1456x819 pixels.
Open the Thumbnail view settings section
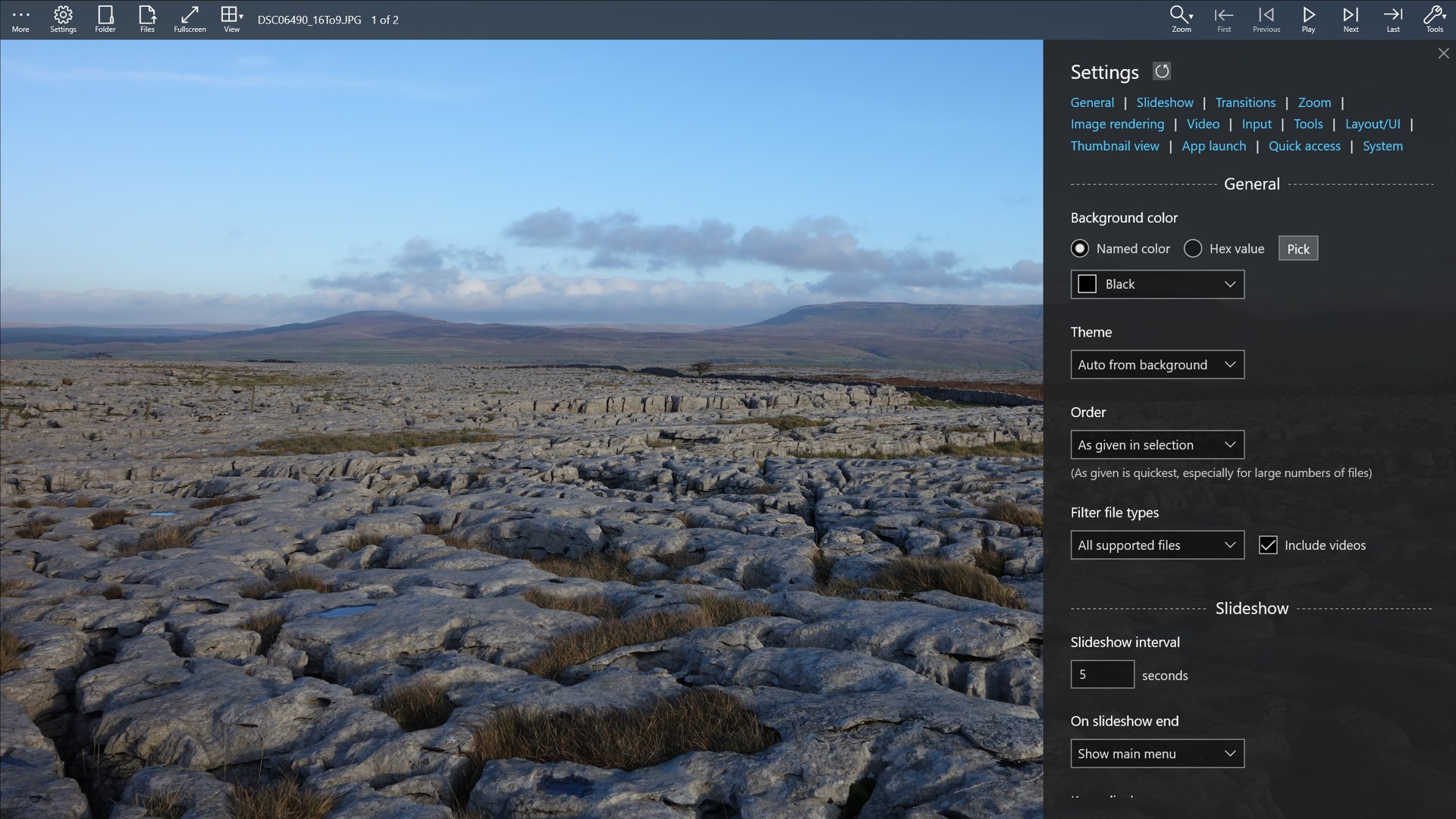pos(1114,146)
